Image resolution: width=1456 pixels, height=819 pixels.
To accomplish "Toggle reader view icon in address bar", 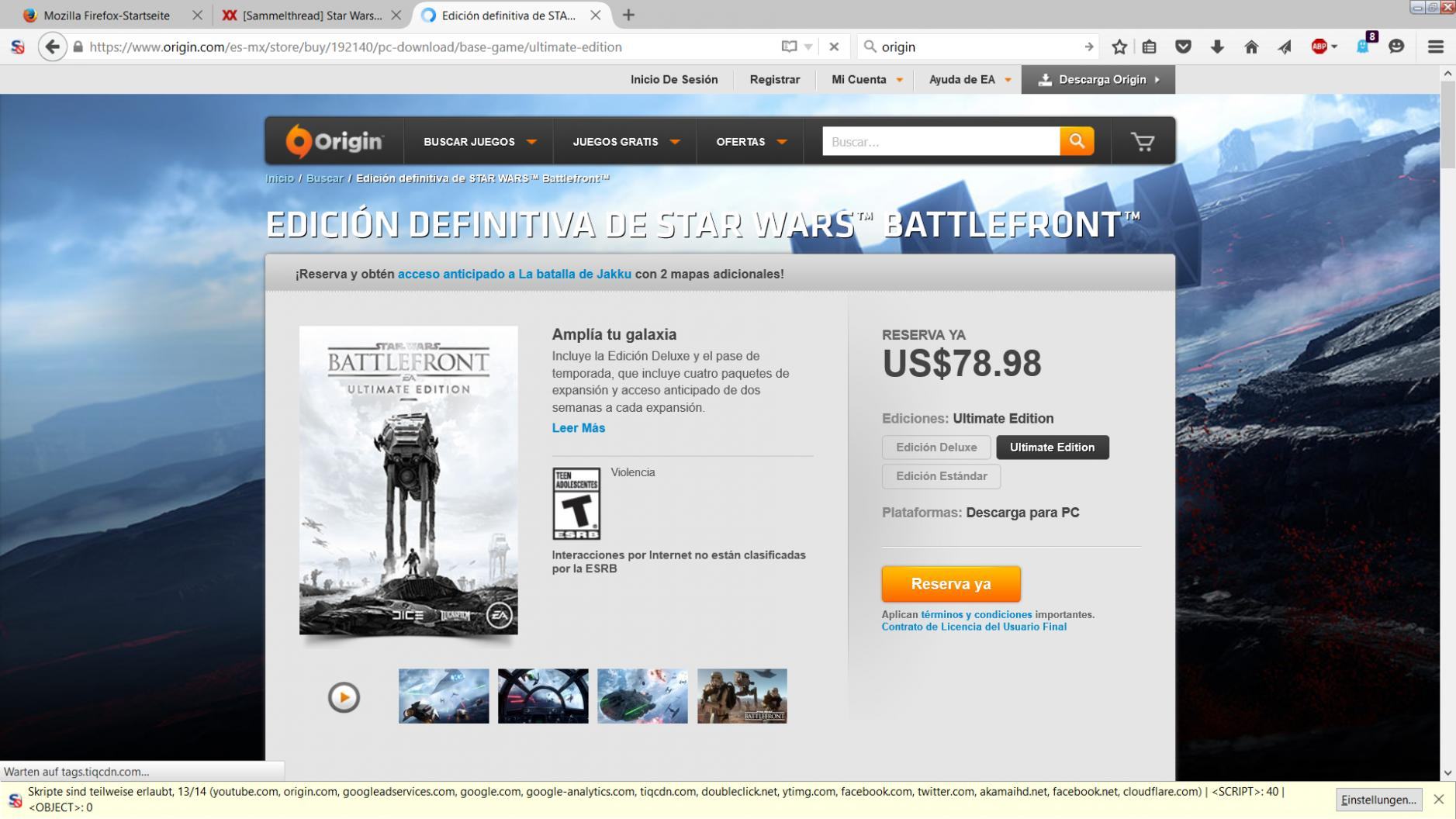I will click(x=789, y=47).
